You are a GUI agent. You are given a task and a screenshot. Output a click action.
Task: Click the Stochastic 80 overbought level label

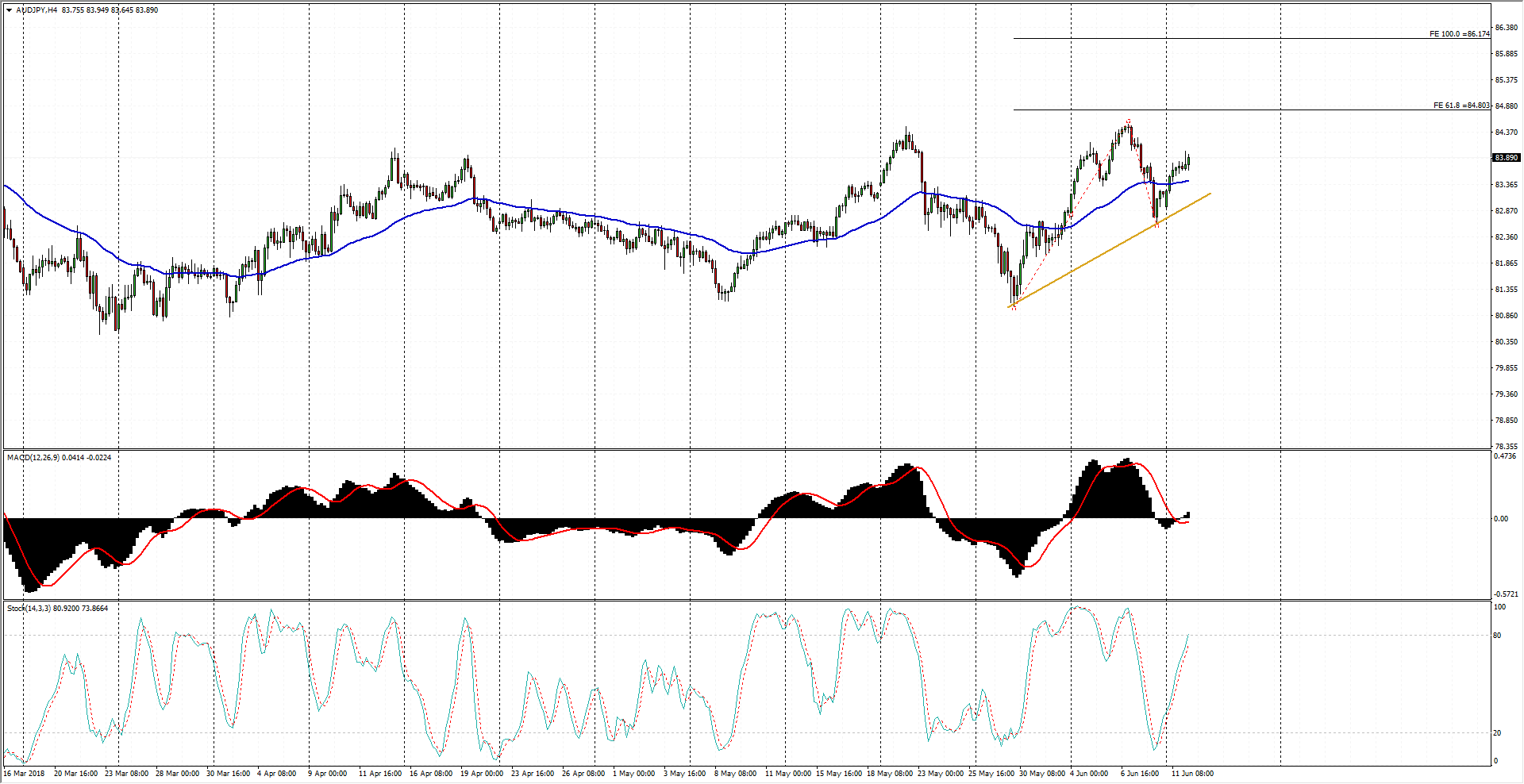coord(1497,636)
